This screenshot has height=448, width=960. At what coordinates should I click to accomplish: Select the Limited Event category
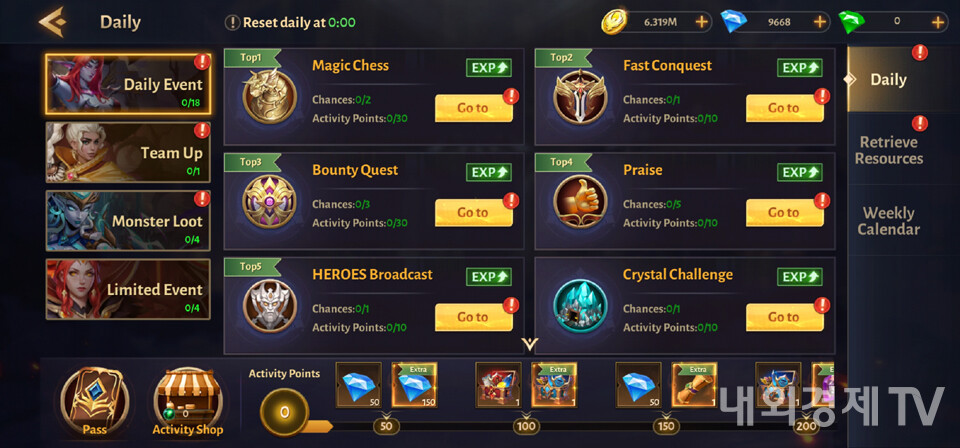click(x=128, y=289)
